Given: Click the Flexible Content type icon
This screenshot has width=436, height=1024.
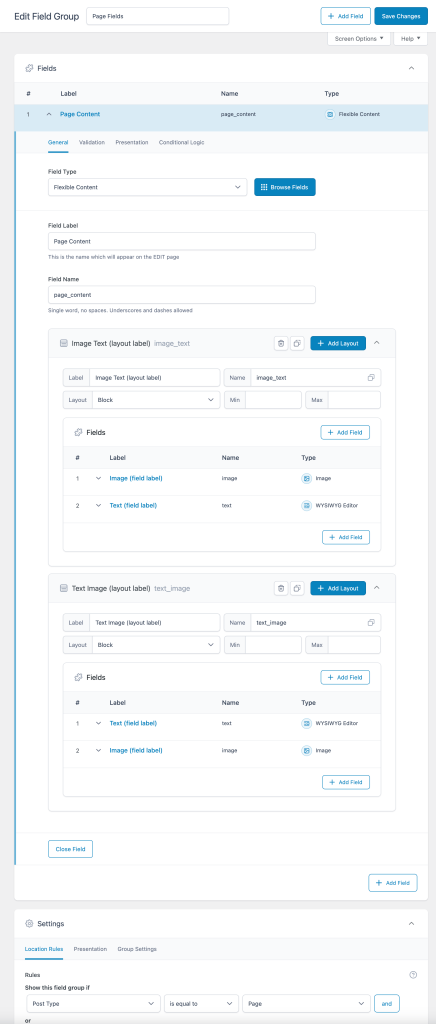Looking at the screenshot, I should tap(330, 114).
